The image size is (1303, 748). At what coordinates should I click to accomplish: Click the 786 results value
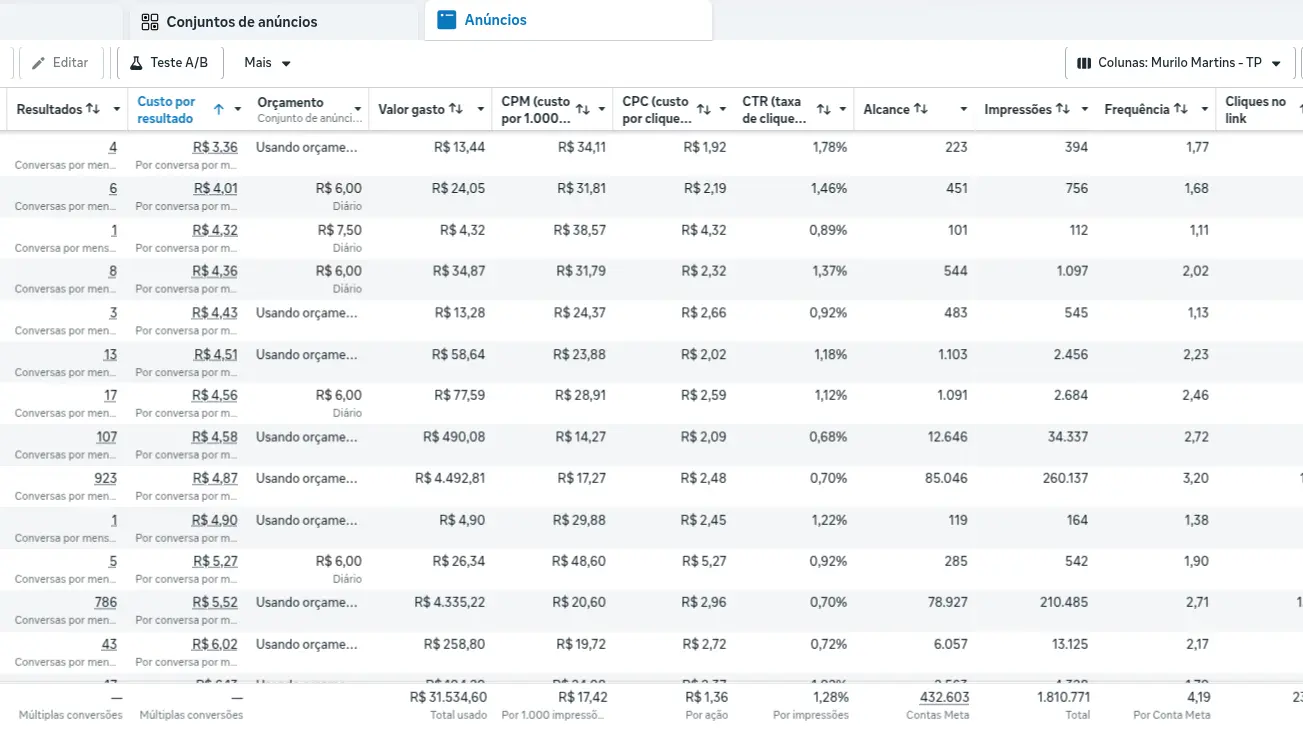pos(105,602)
